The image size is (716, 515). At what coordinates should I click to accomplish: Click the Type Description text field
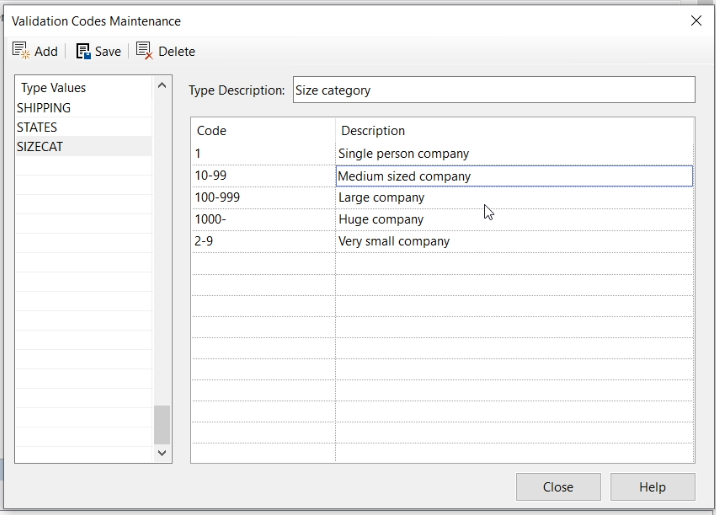493,90
